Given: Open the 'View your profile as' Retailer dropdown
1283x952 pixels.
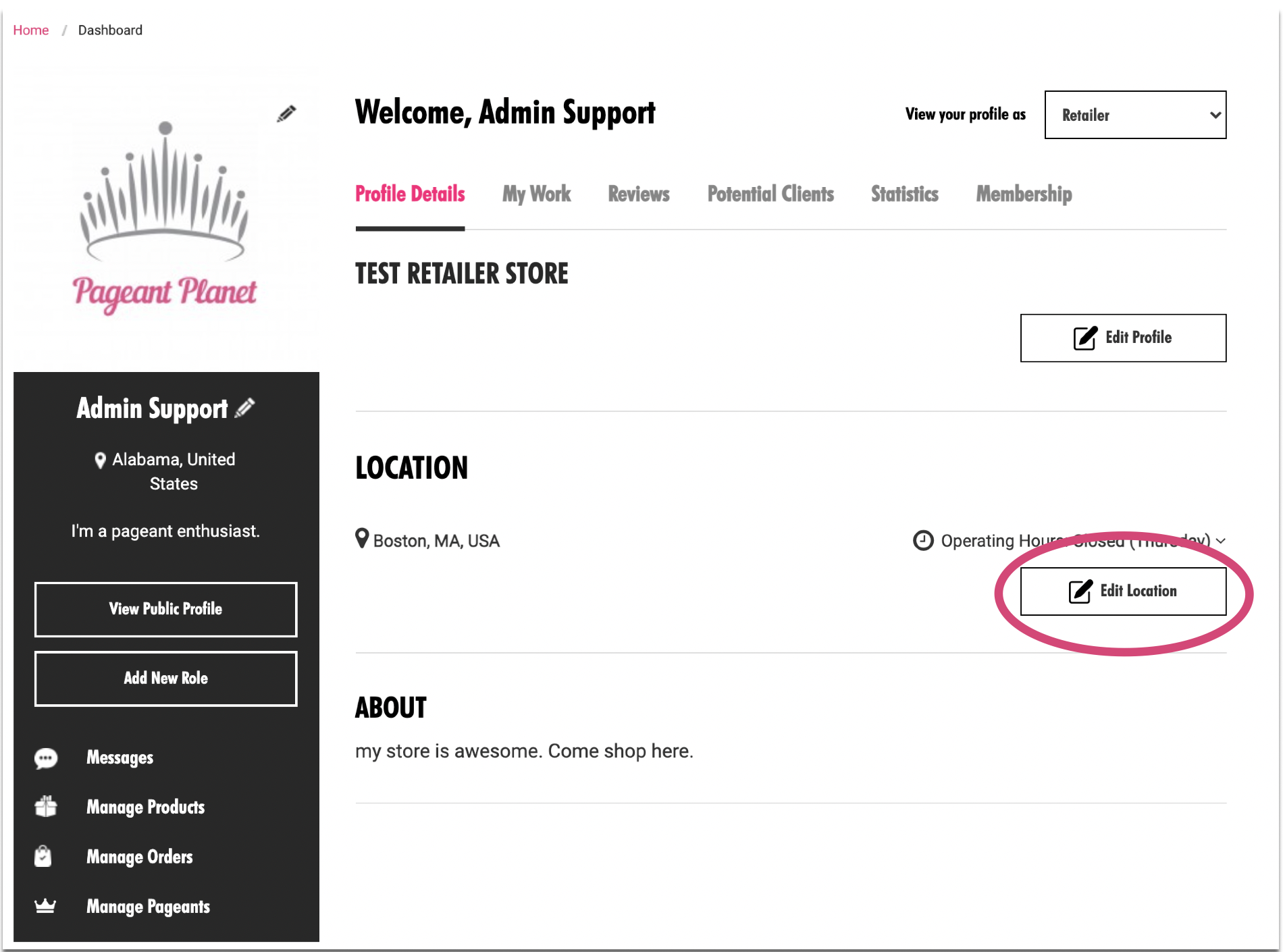Looking at the screenshot, I should [x=1135, y=115].
